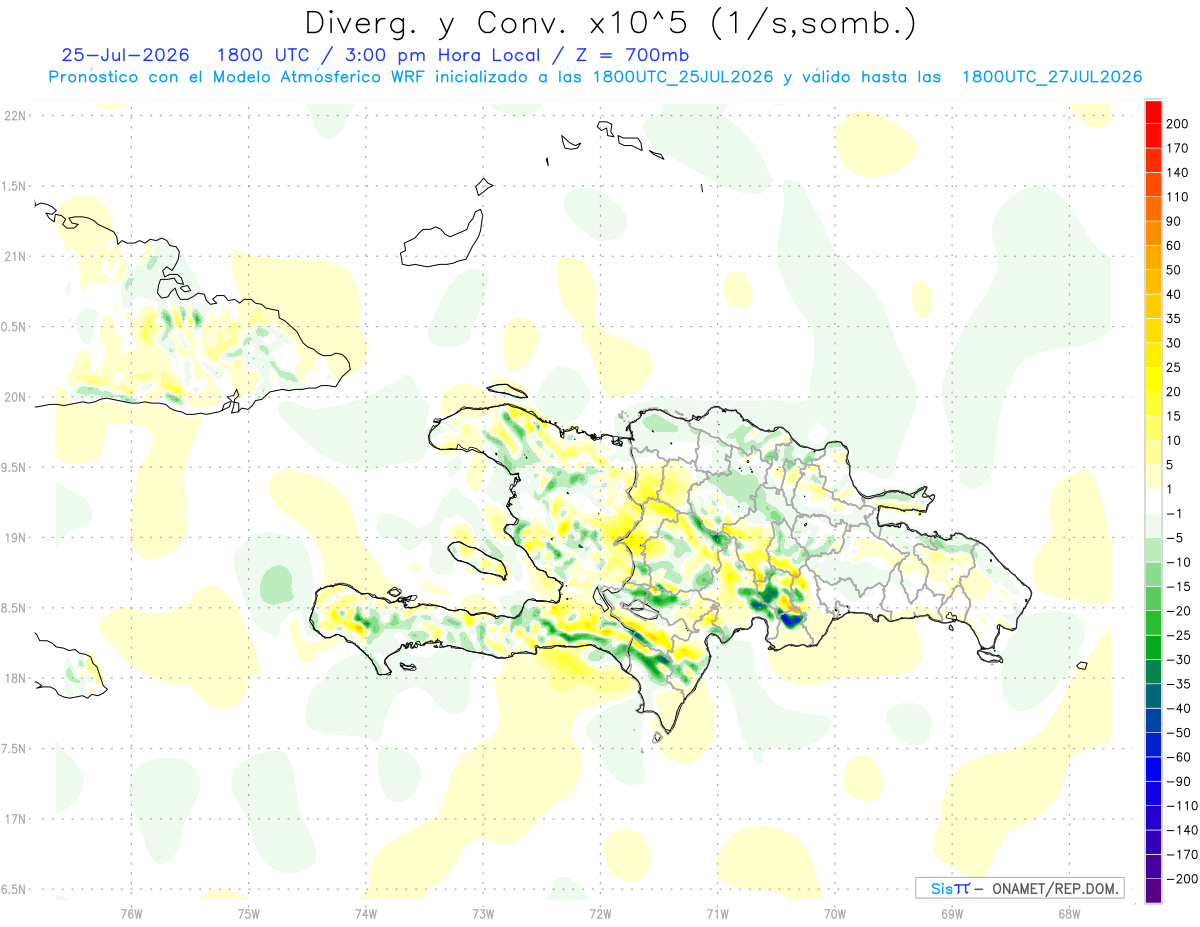The image size is (1200, 927).
Task: Click the "70W" longitude label
Action: (834, 913)
